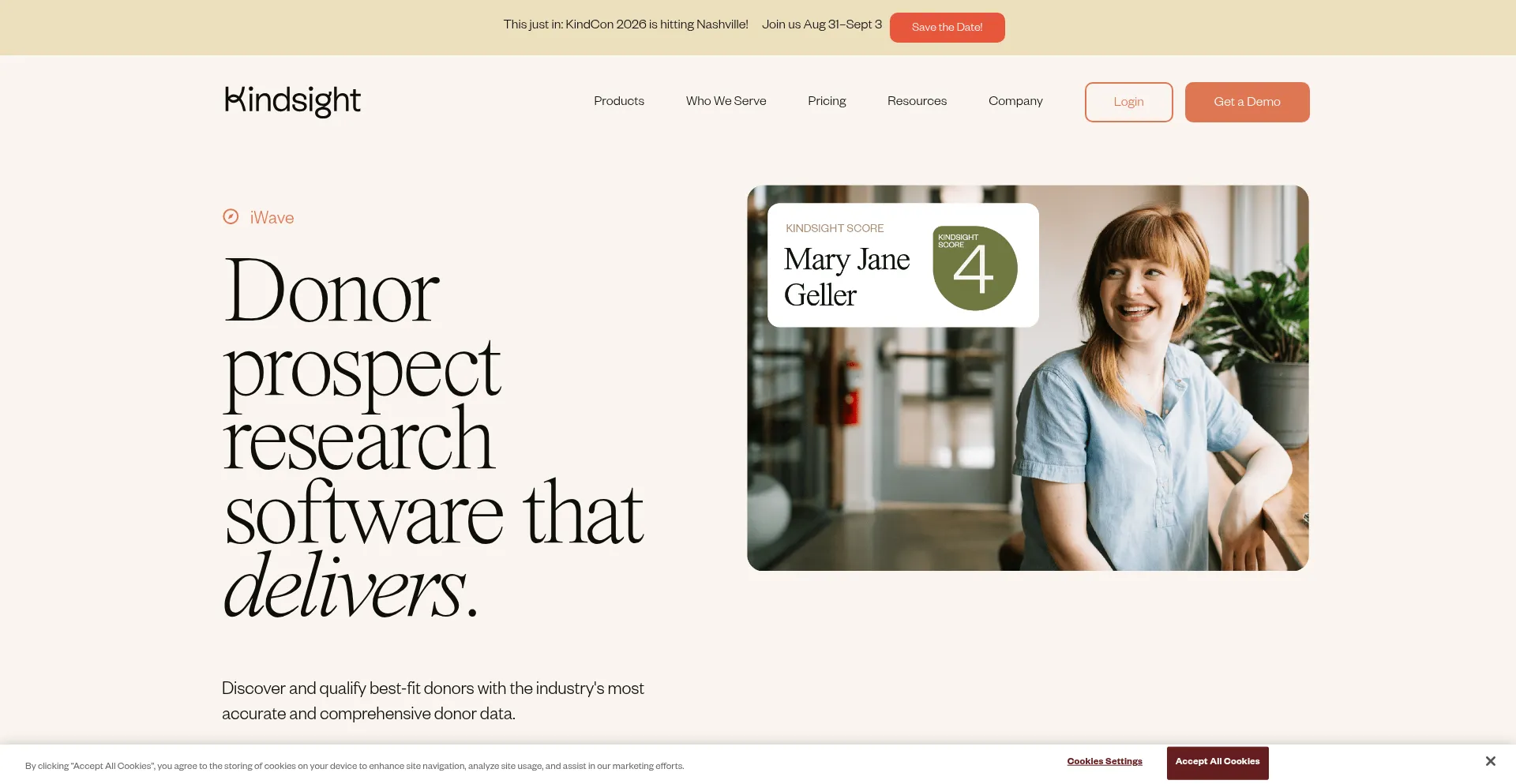This screenshot has width=1516, height=784.
Task: Expand the Who We Serve menu
Action: point(726,101)
